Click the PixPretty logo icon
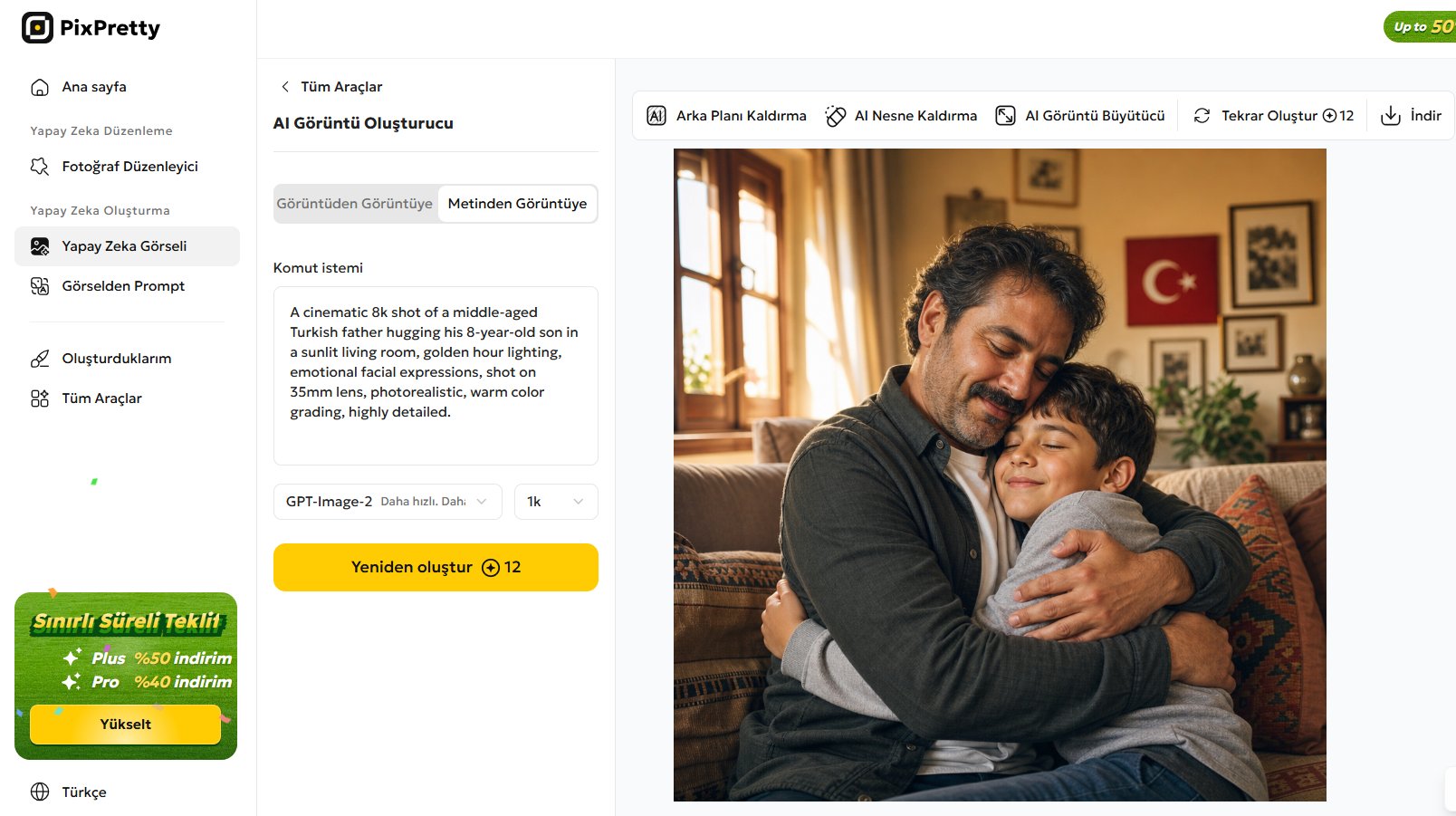 point(37,28)
